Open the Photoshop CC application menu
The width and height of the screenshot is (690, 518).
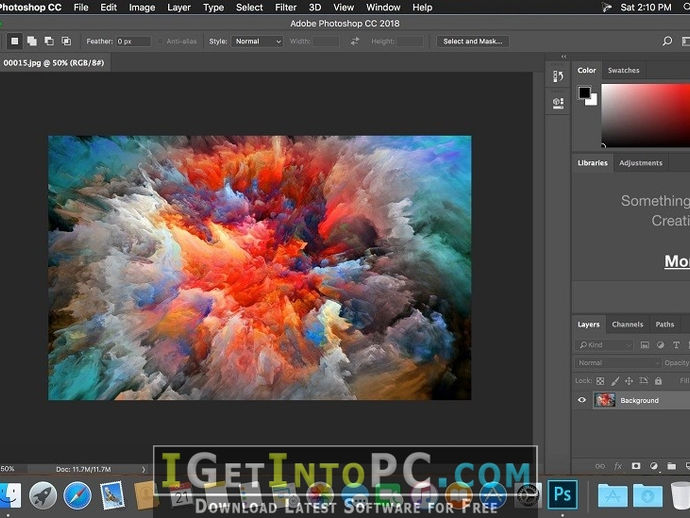30,7
